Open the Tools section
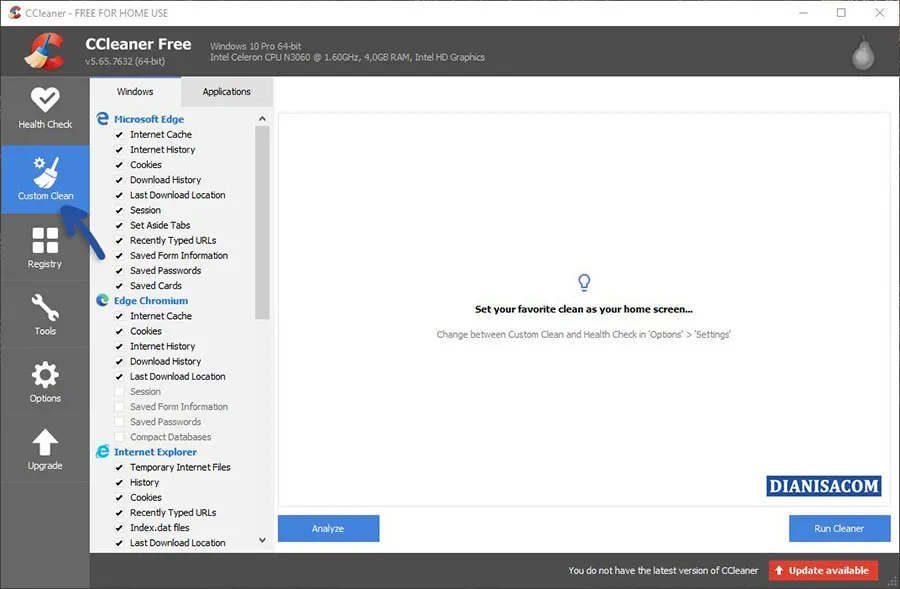The width and height of the screenshot is (900, 589). click(x=44, y=314)
